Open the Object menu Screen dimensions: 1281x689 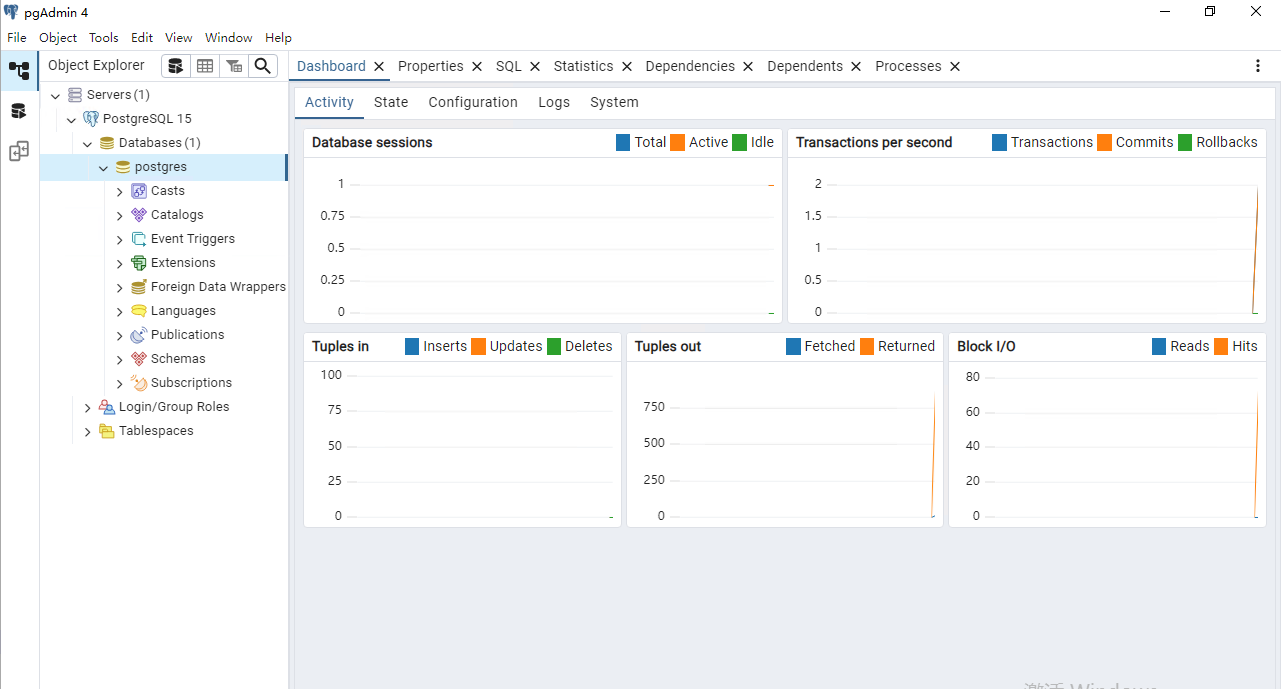point(58,38)
